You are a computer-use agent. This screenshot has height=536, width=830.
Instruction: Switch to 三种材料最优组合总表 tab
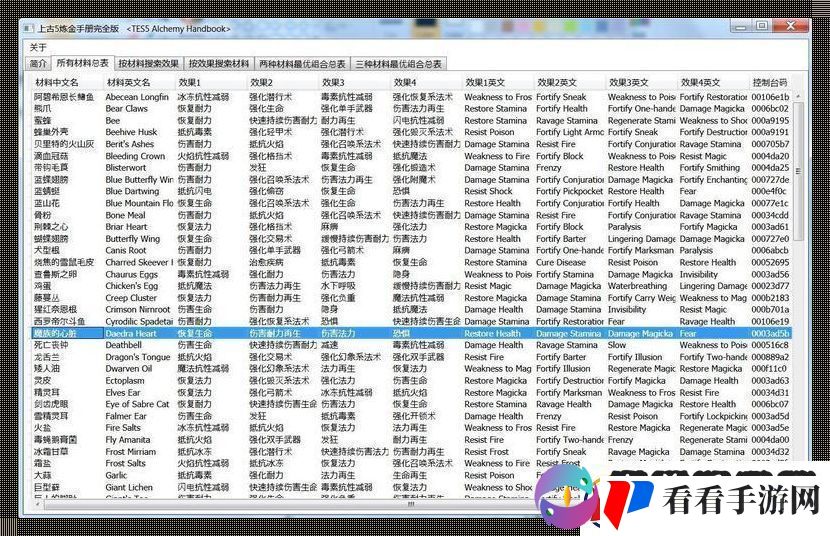pos(398,64)
